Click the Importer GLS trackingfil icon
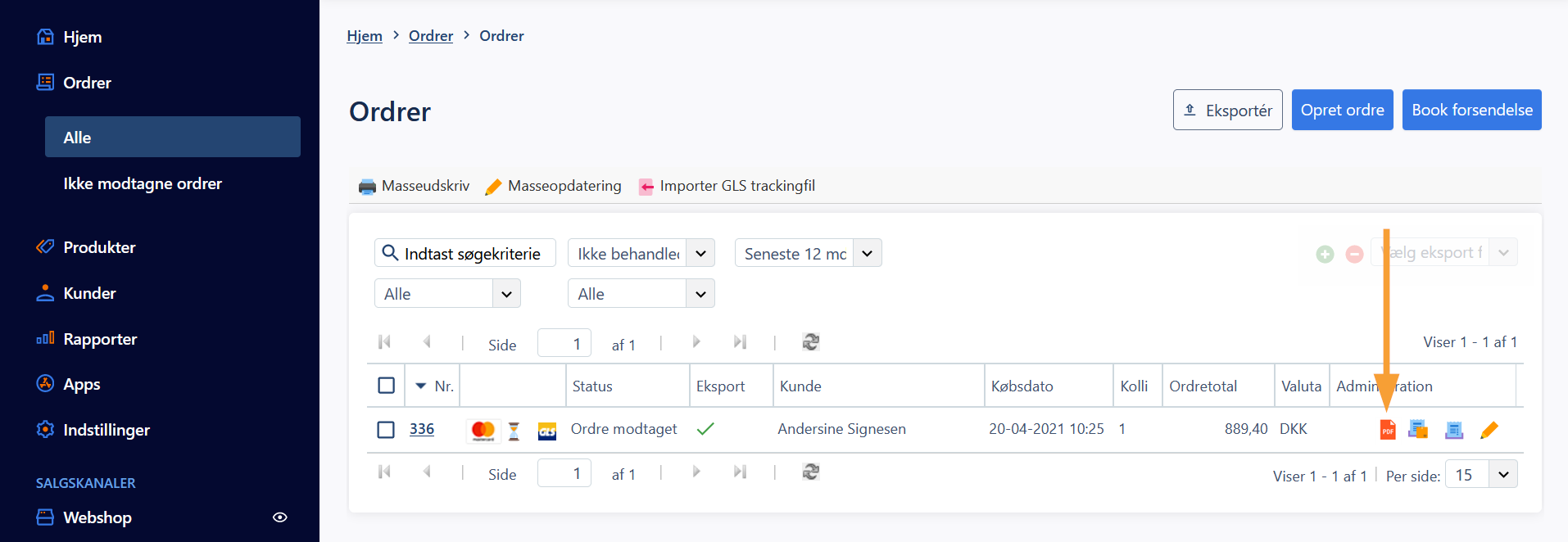This screenshot has height=542, width=1568. click(646, 187)
